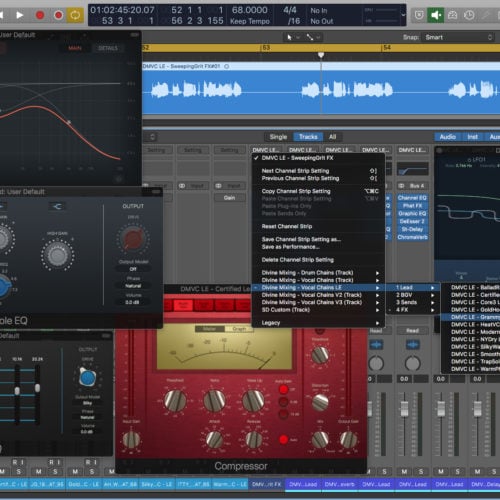Viewport: 500px width, 500px height.
Task: Click the Compressor Input Gain knob
Action: tap(131, 439)
